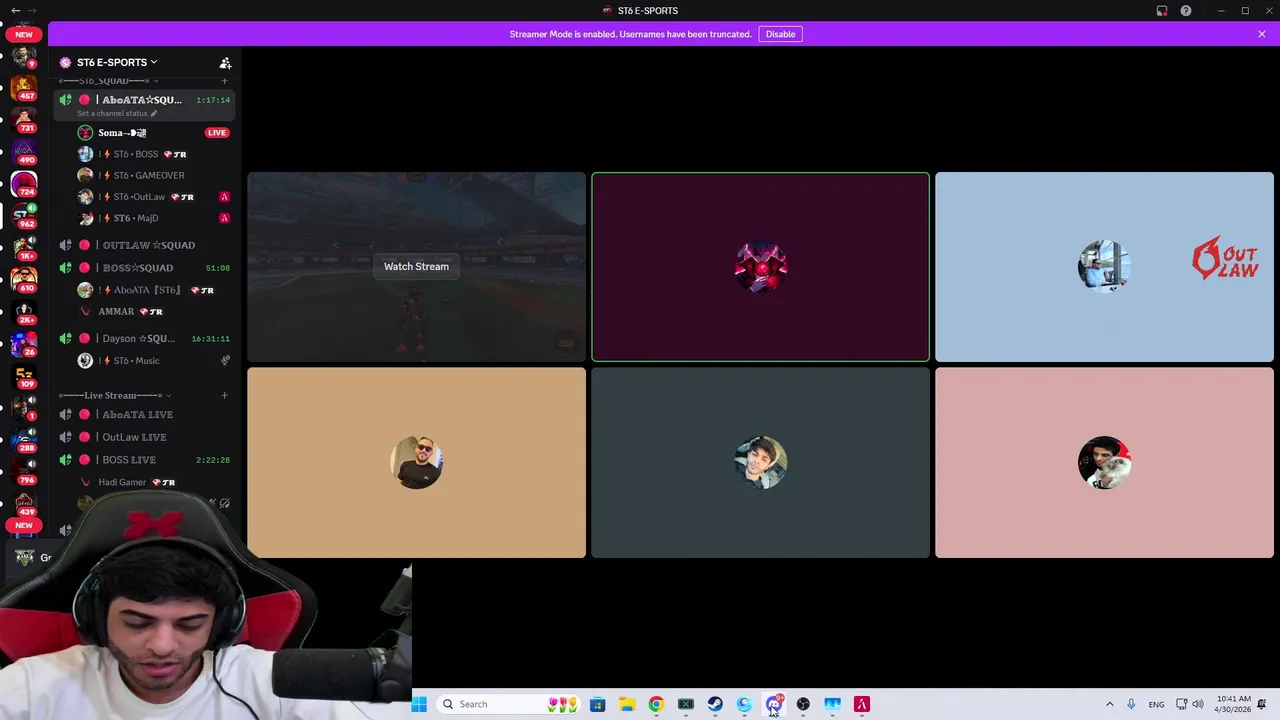Open the server with 796 notification badge
This screenshot has height=720, width=1280.
(24, 471)
